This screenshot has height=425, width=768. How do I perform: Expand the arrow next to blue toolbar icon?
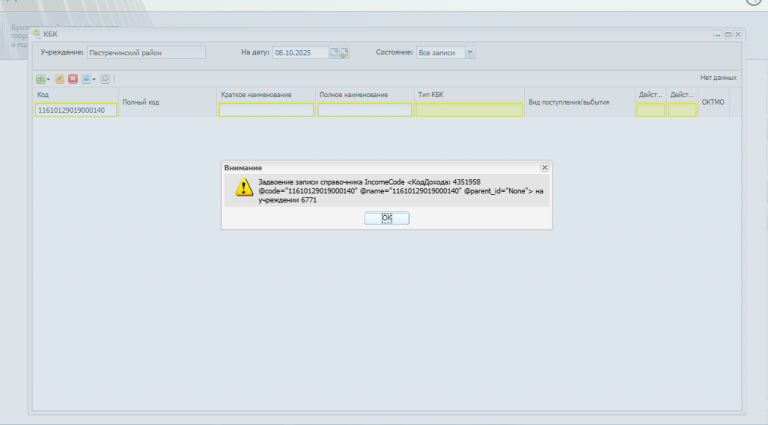point(94,79)
